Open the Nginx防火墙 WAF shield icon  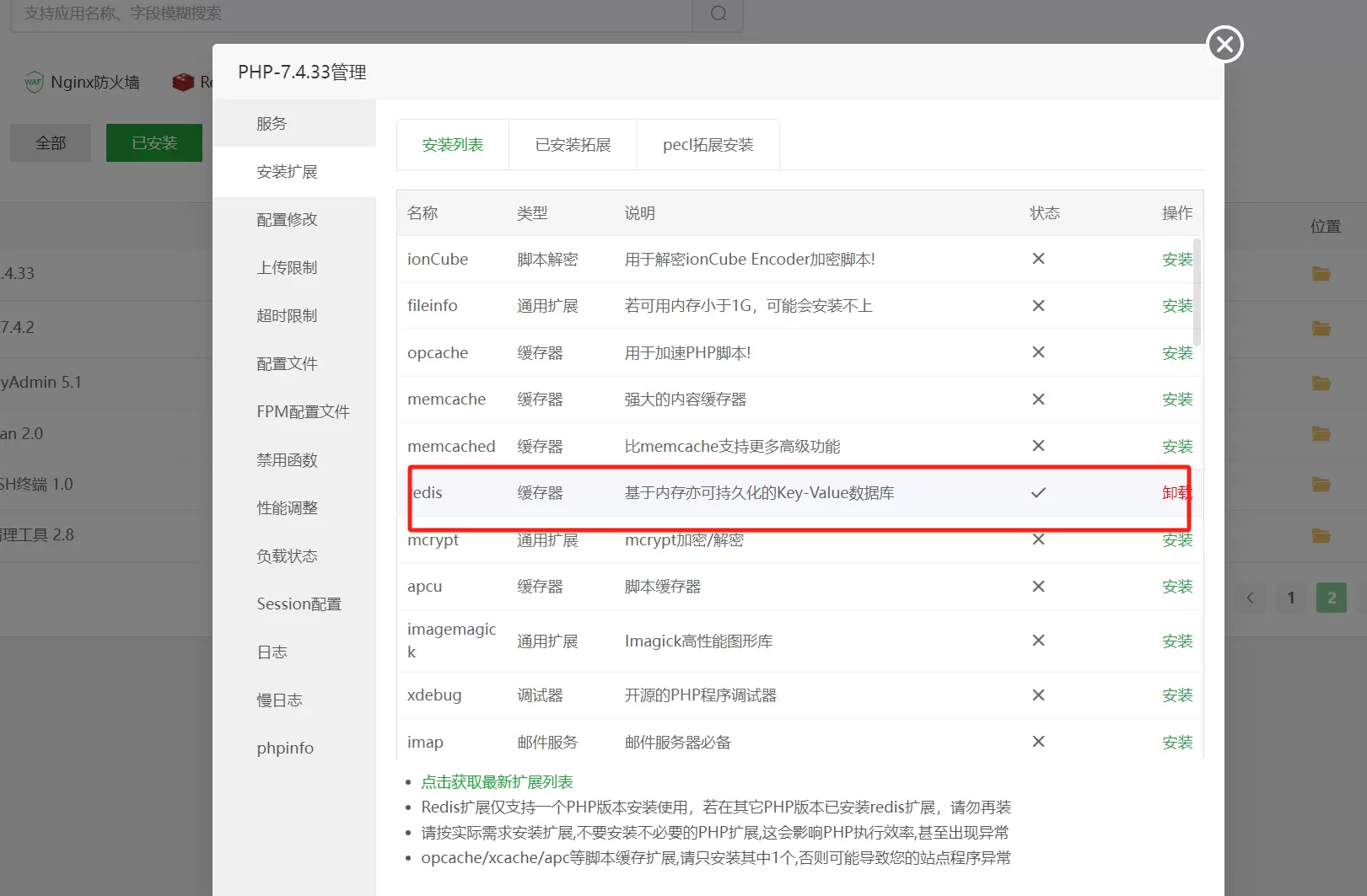pos(34,82)
